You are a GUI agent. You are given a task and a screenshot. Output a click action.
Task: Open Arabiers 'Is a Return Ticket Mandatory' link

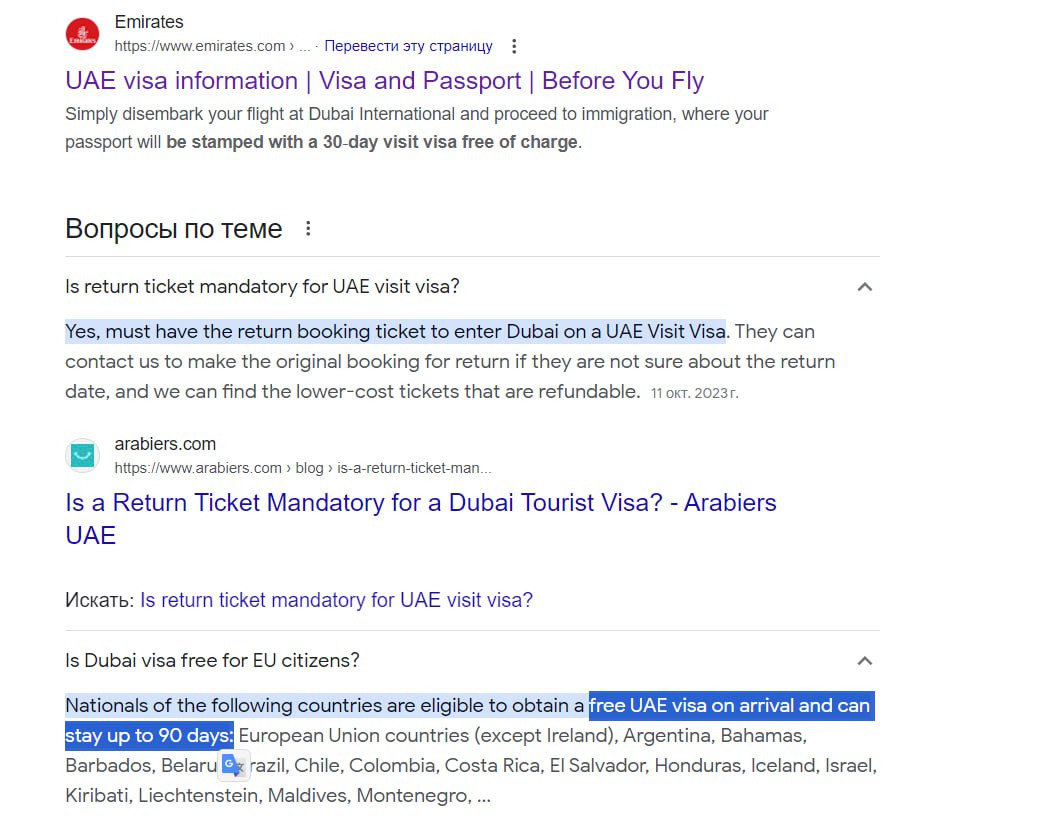coord(421,519)
